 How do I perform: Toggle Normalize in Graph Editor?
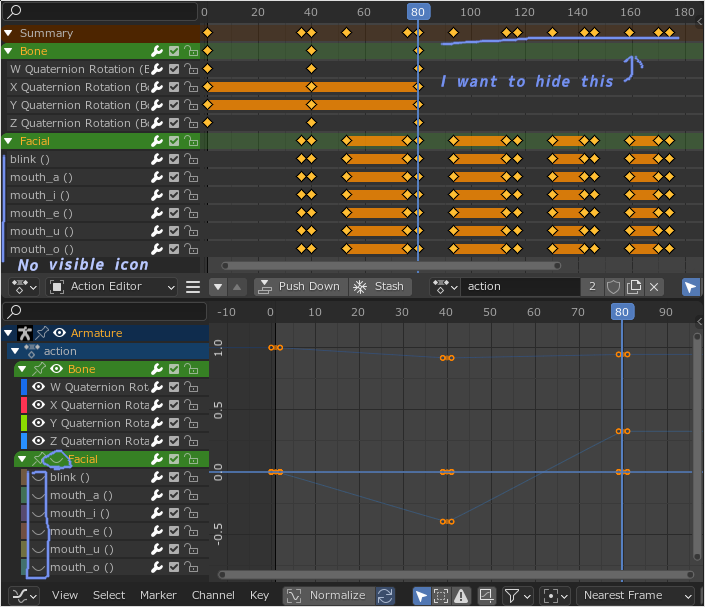328,595
